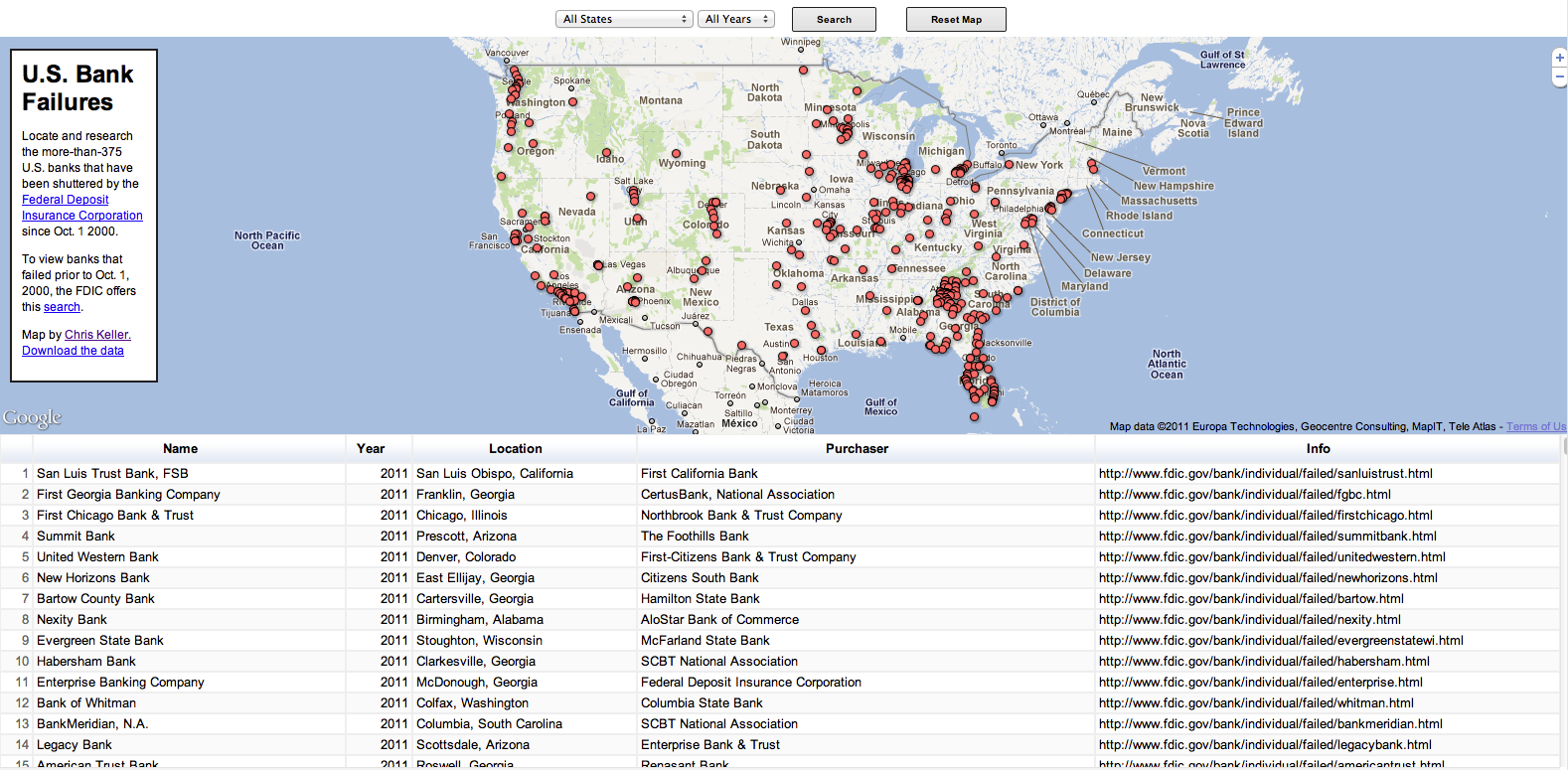Click the Nexity Bank name cell

pos(72,620)
